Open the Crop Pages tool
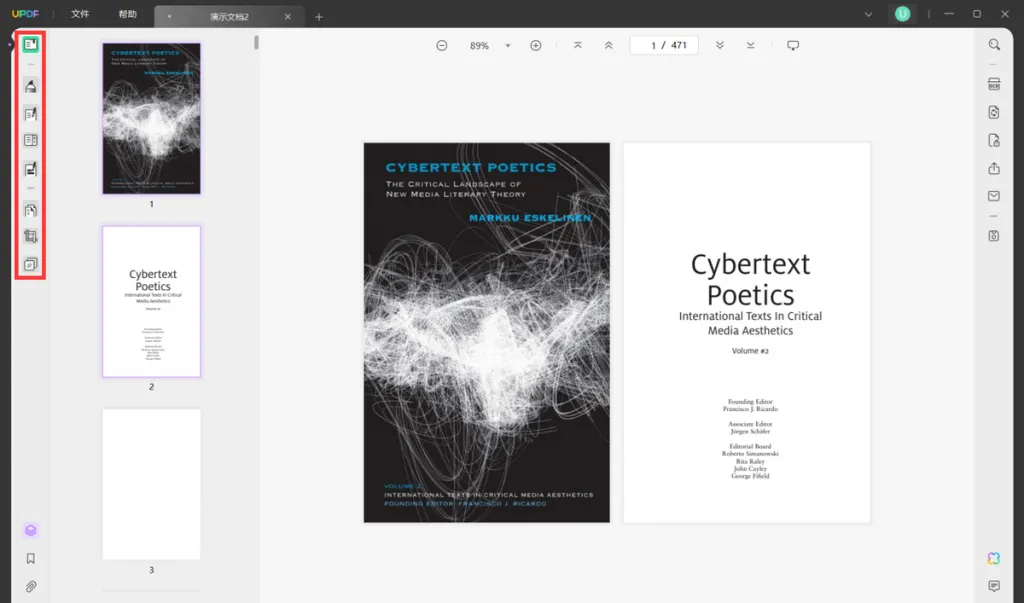 point(30,236)
